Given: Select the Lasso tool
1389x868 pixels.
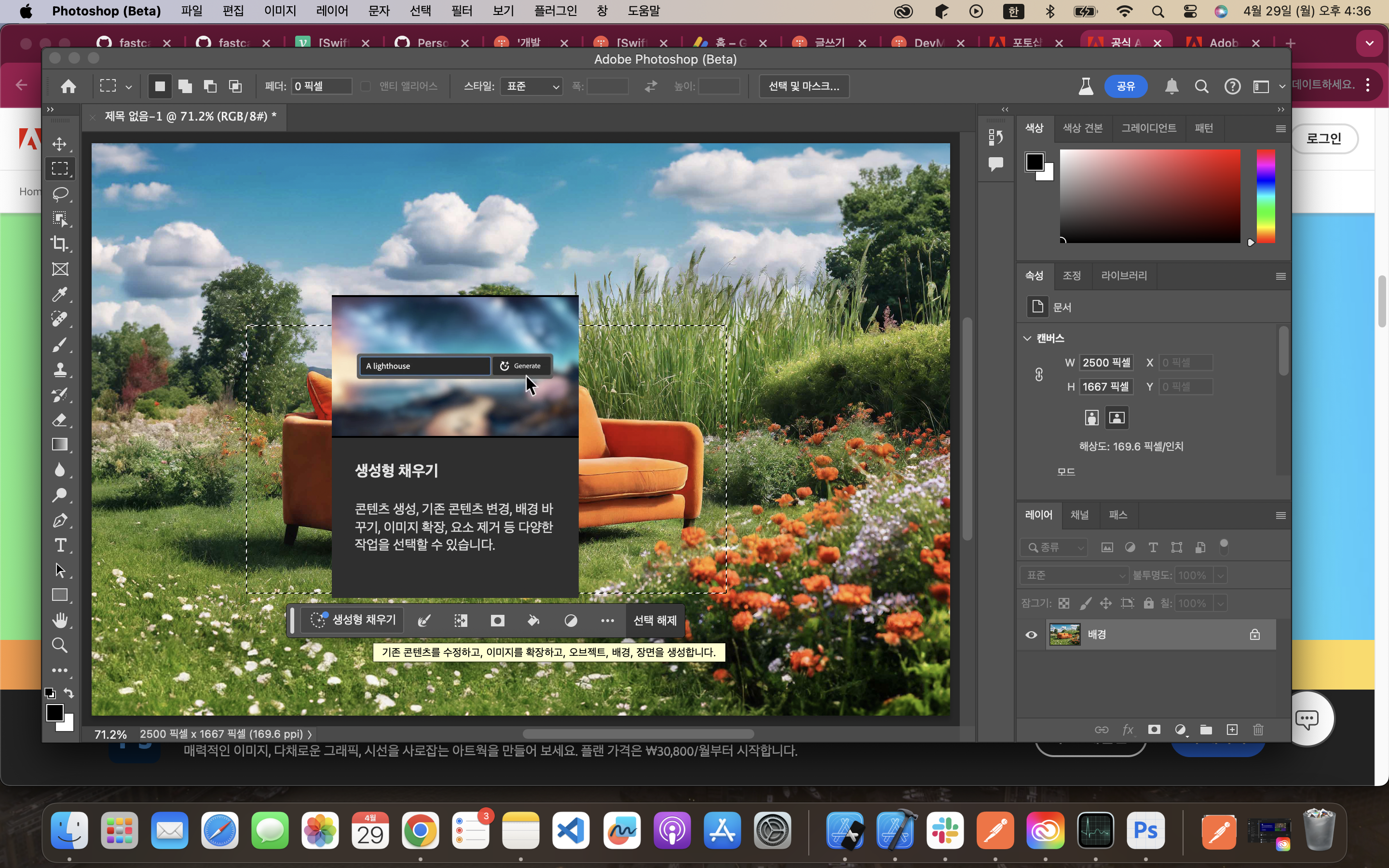Looking at the screenshot, I should pyautogui.click(x=60, y=193).
